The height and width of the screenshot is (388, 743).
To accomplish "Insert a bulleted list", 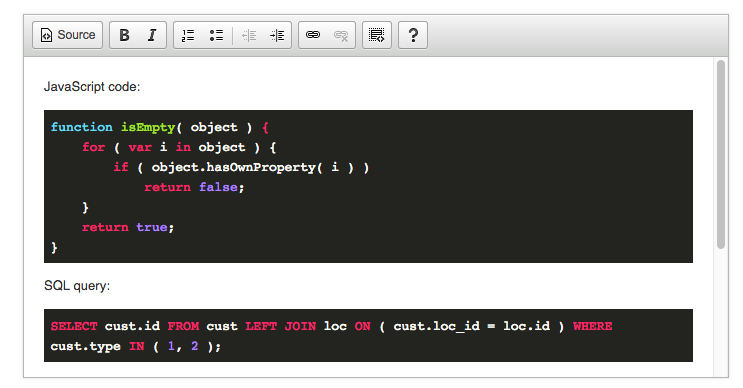I will pyautogui.click(x=216, y=35).
